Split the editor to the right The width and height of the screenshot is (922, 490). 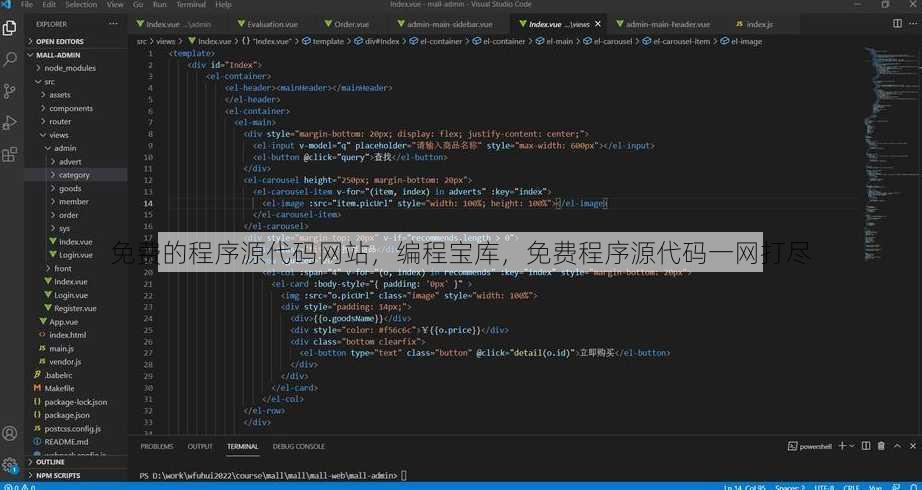pos(897,24)
